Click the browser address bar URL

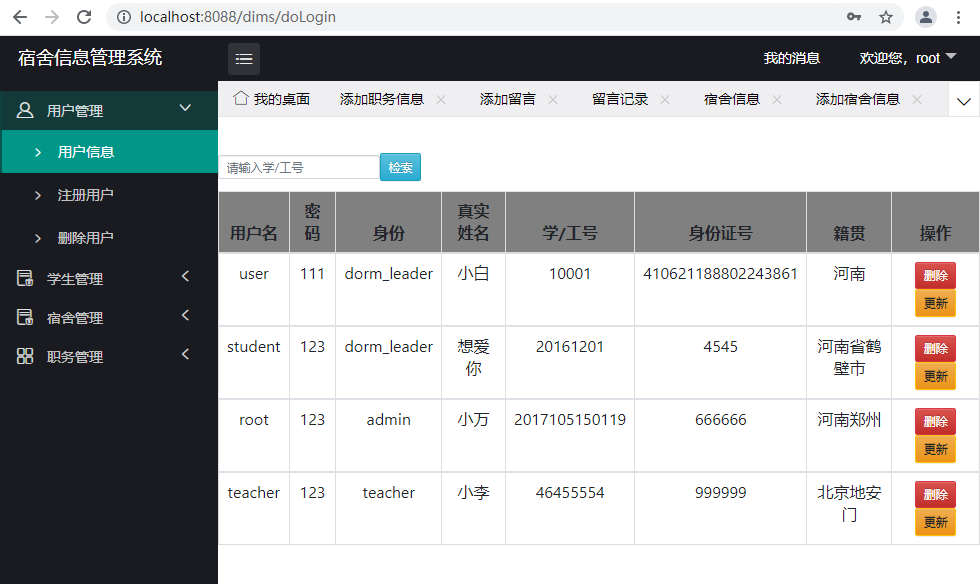pyautogui.click(x=238, y=17)
